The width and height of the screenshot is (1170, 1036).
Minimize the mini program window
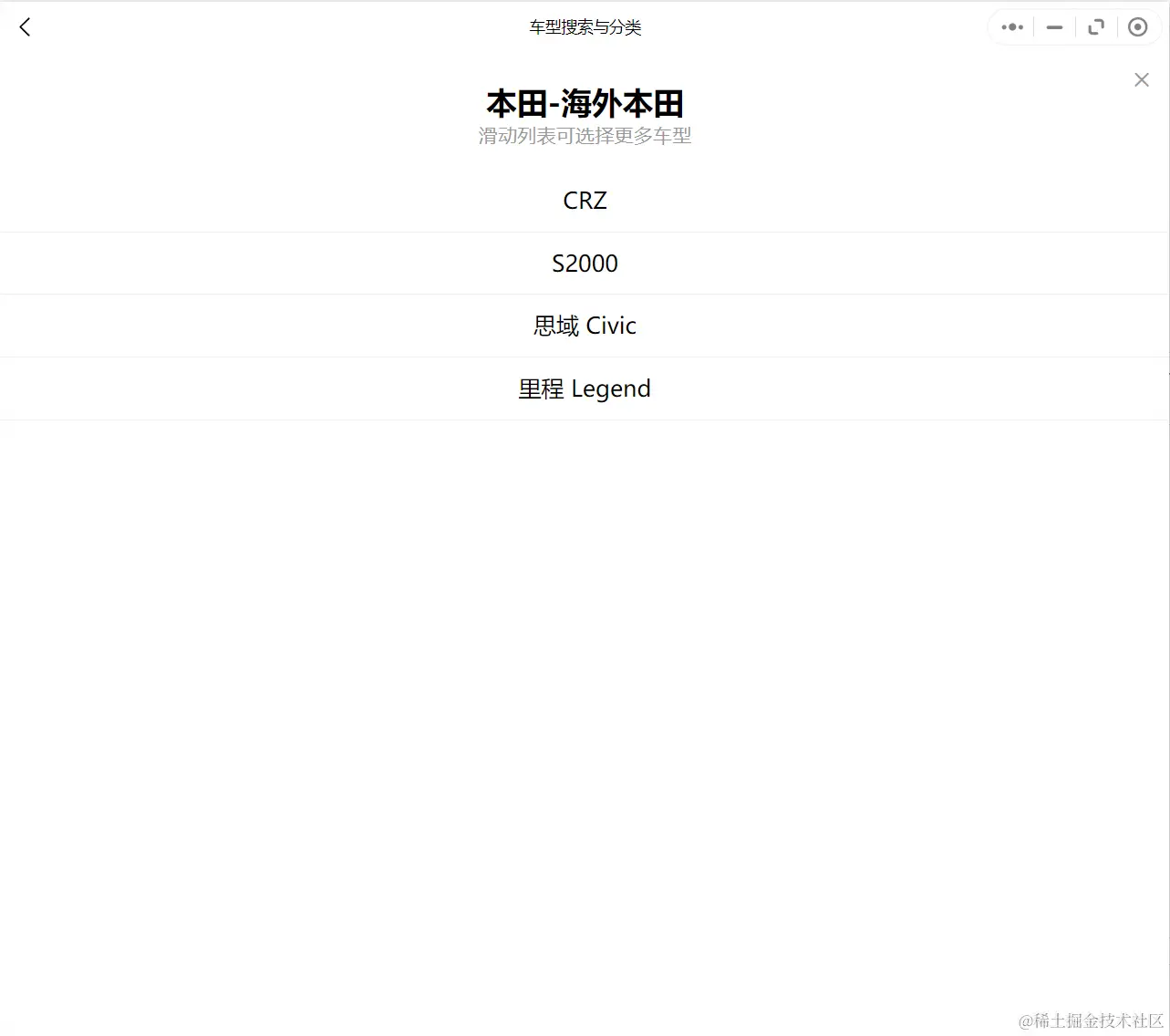[1054, 27]
